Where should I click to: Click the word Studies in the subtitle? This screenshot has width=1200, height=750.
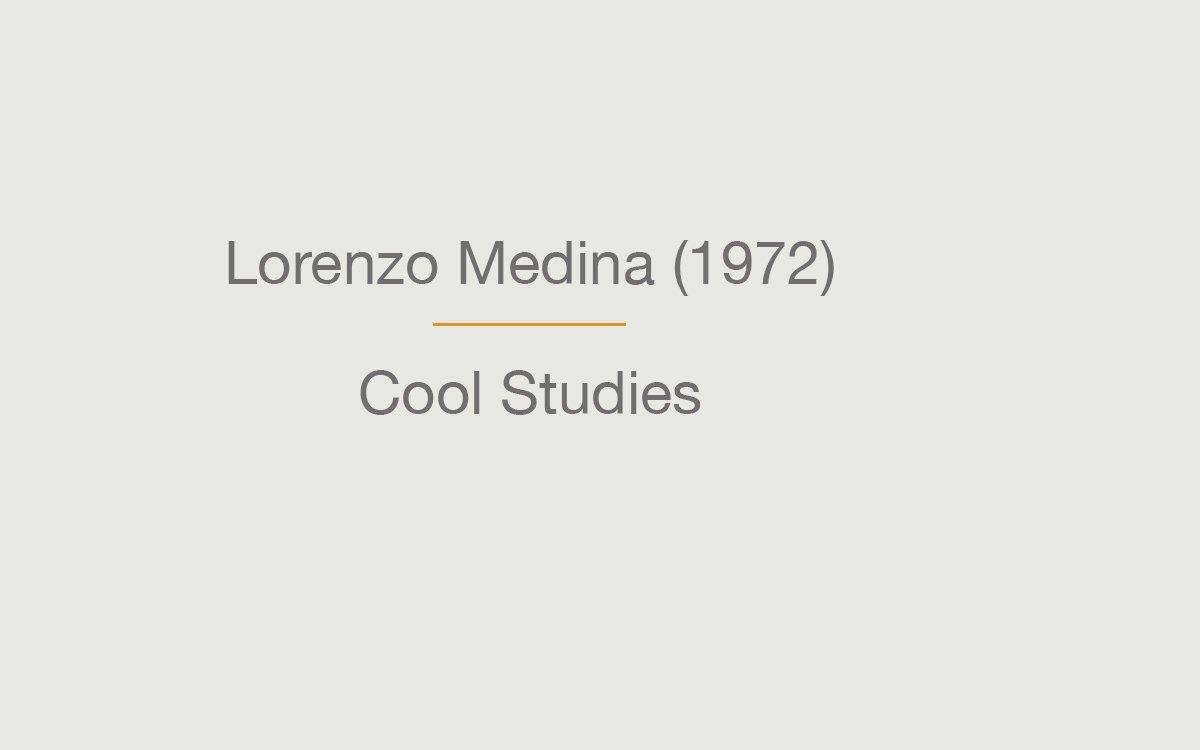(601, 393)
